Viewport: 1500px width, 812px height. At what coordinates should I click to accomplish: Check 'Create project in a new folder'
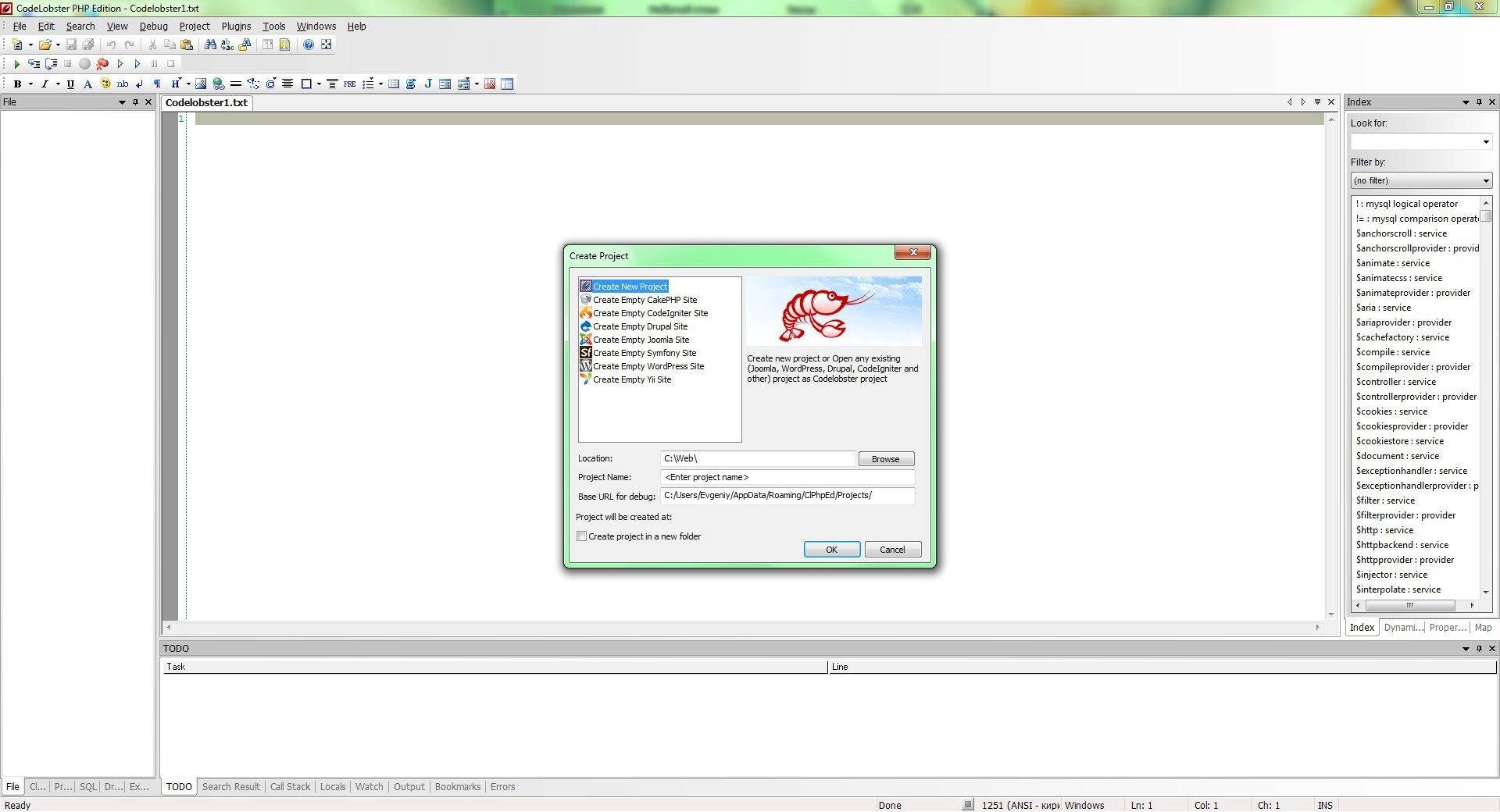pyautogui.click(x=581, y=536)
